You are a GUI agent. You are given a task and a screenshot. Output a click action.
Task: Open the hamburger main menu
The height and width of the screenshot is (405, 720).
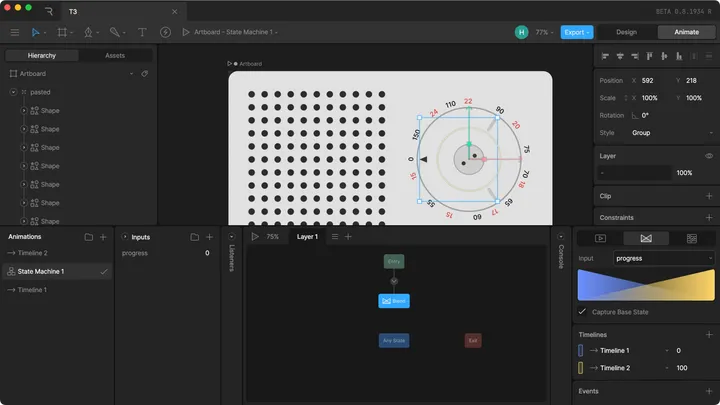pos(14,32)
